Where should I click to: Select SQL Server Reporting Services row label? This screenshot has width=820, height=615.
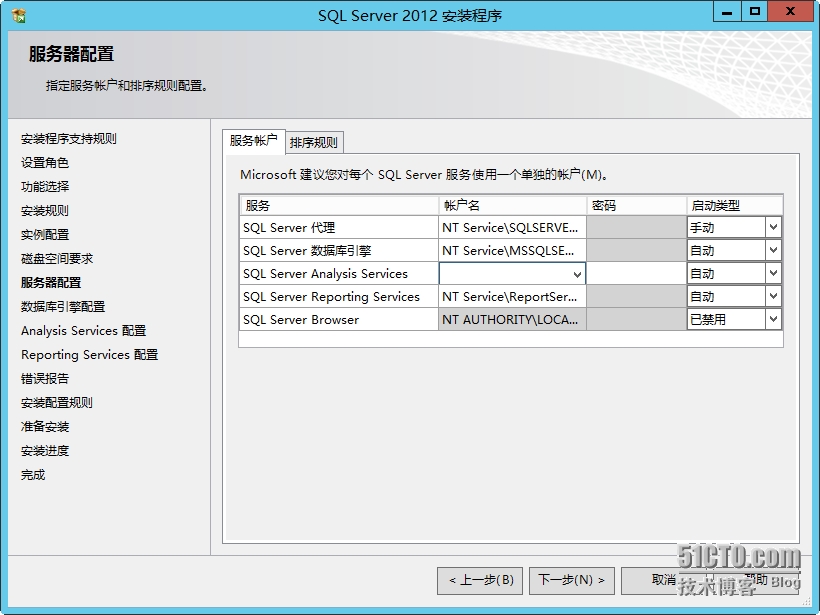click(x=331, y=297)
